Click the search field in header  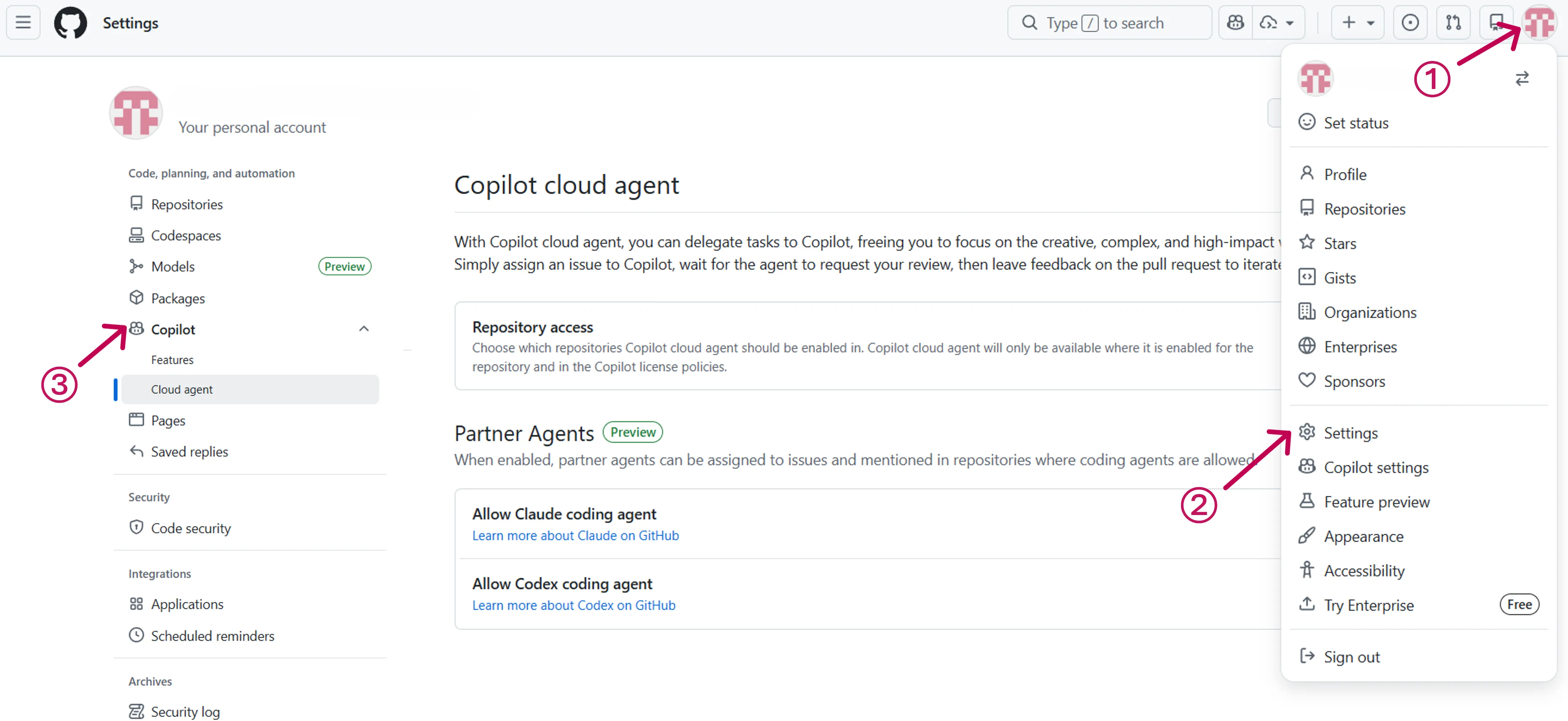coord(1109,22)
